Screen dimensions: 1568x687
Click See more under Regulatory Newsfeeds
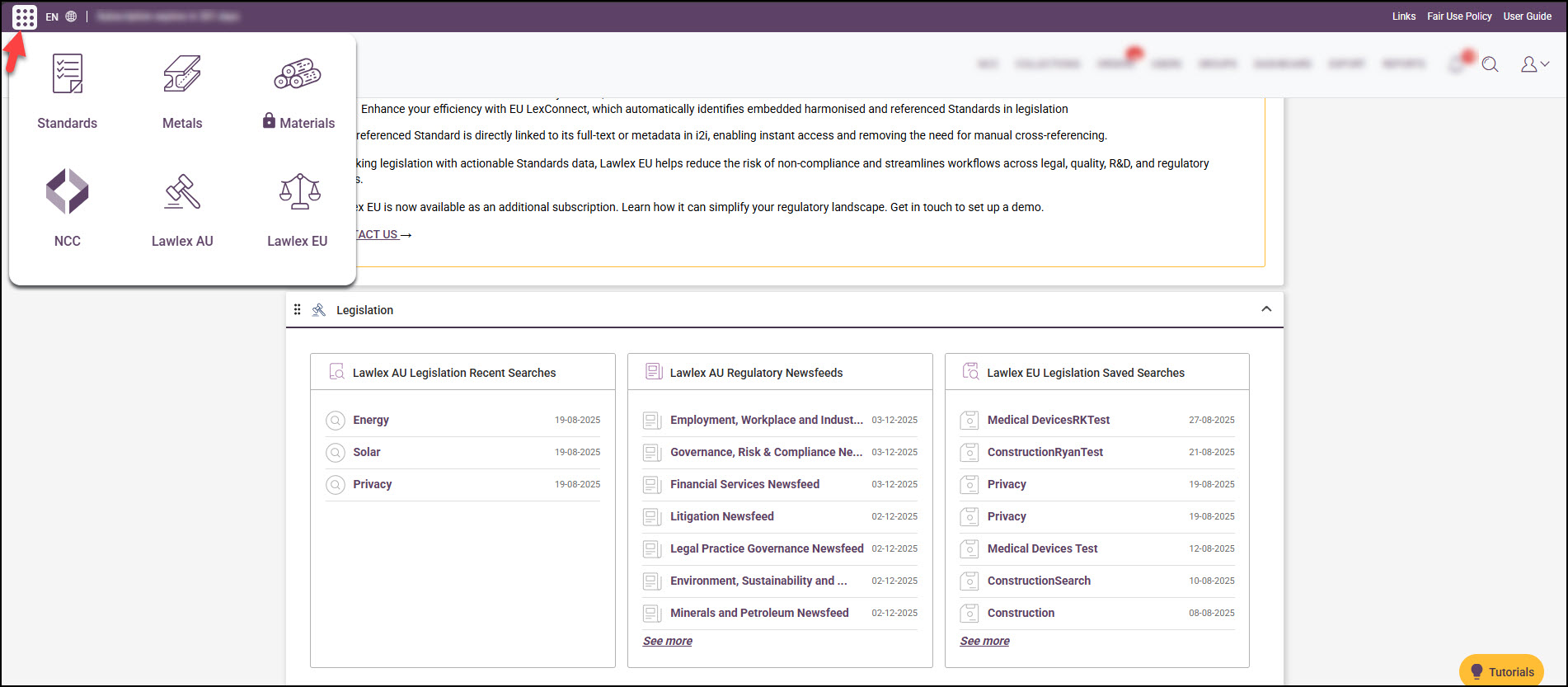[667, 641]
